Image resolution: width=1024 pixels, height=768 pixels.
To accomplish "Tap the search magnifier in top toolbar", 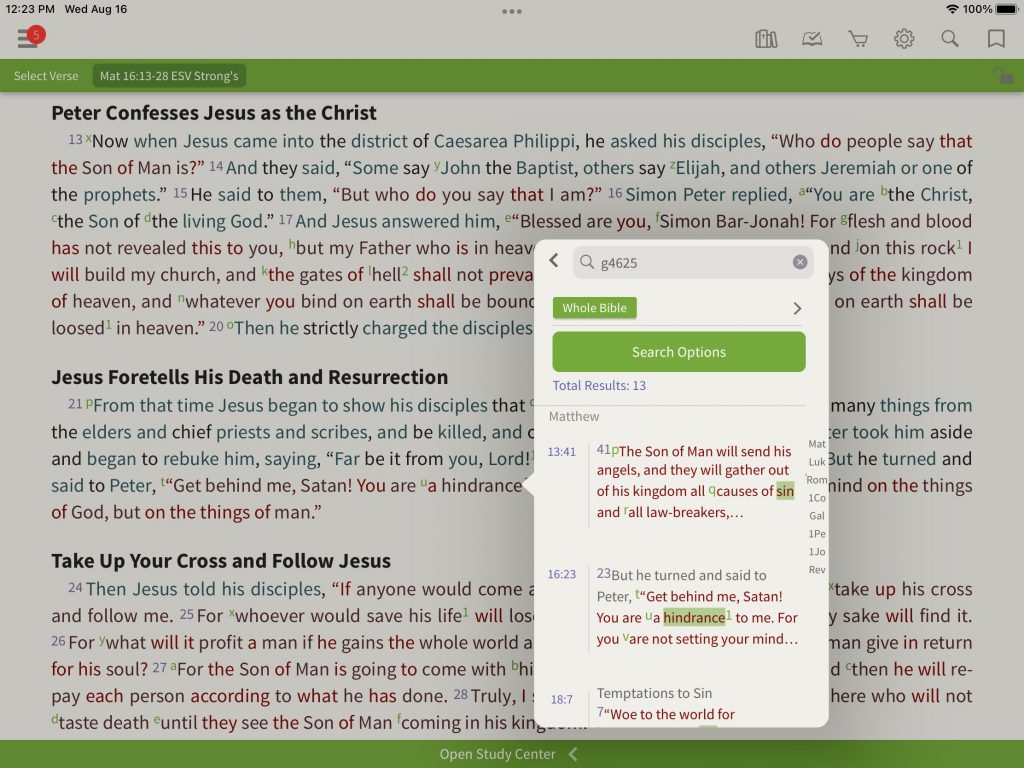I will tap(950, 39).
